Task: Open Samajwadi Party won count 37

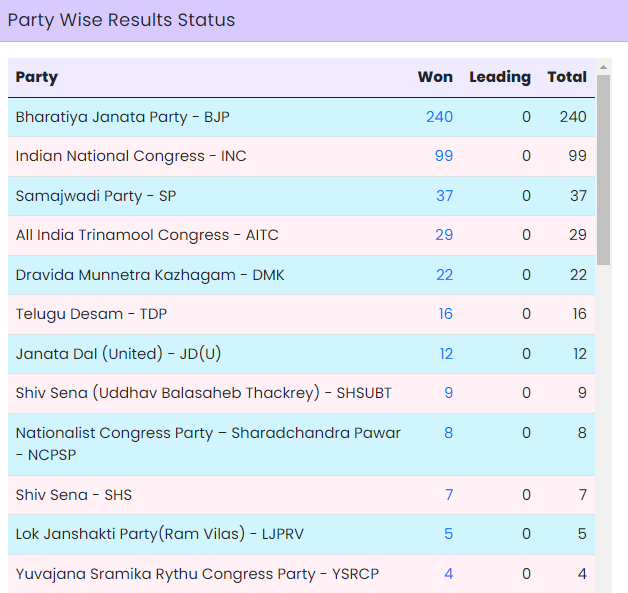Action: (x=444, y=196)
